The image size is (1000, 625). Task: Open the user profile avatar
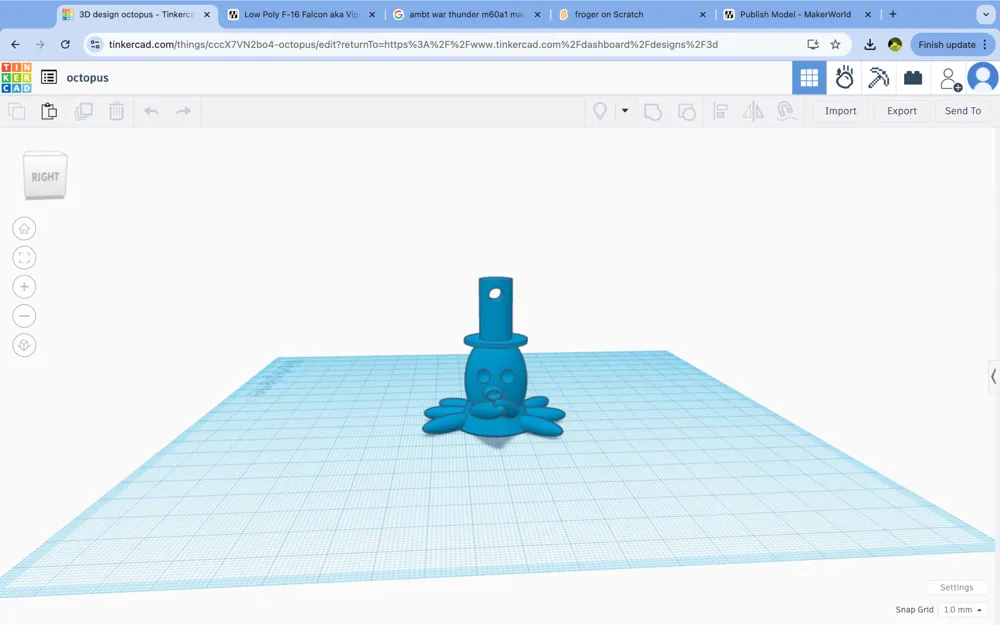coord(983,78)
